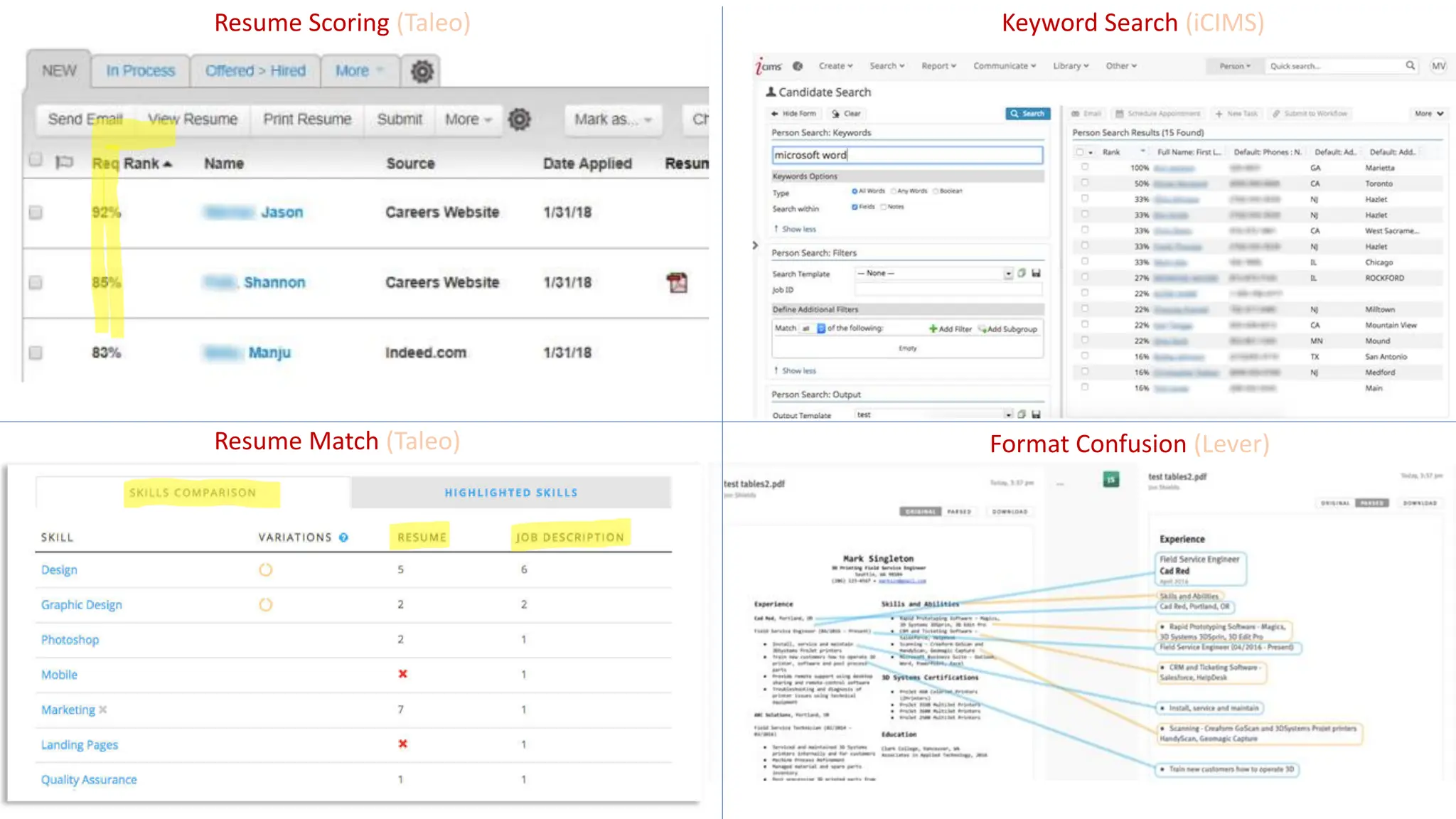Click the save icon beside Search Template
The height and width of the screenshot is (819, 1456).
[x=1036, y=273]
